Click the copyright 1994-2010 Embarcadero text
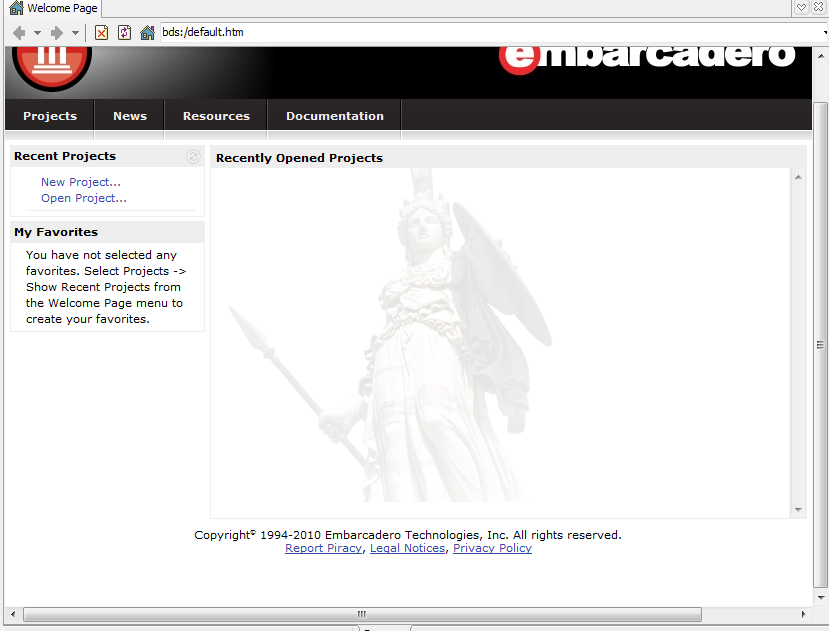829x631 pixels. pos(408,535)
